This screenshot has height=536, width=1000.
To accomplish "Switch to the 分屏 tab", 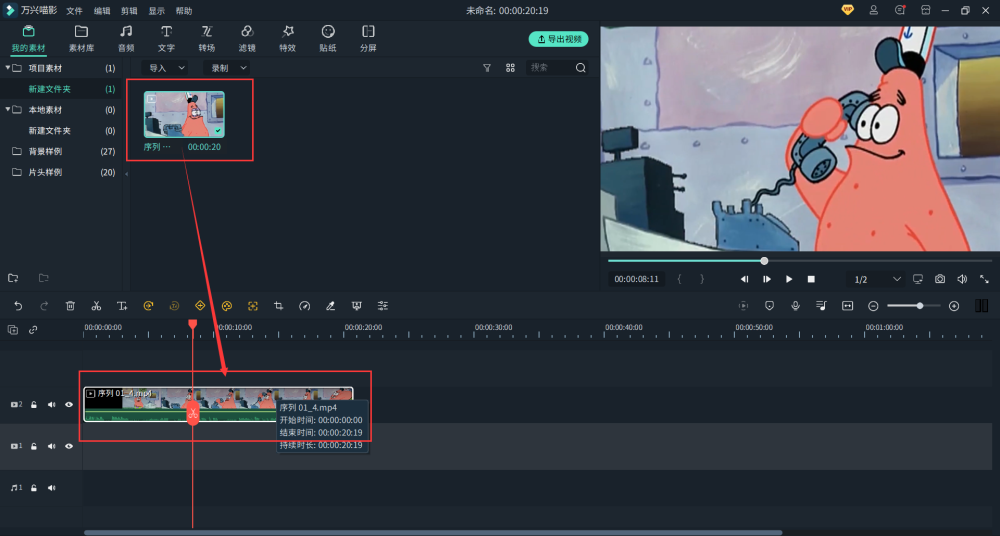I will (368, 38).
